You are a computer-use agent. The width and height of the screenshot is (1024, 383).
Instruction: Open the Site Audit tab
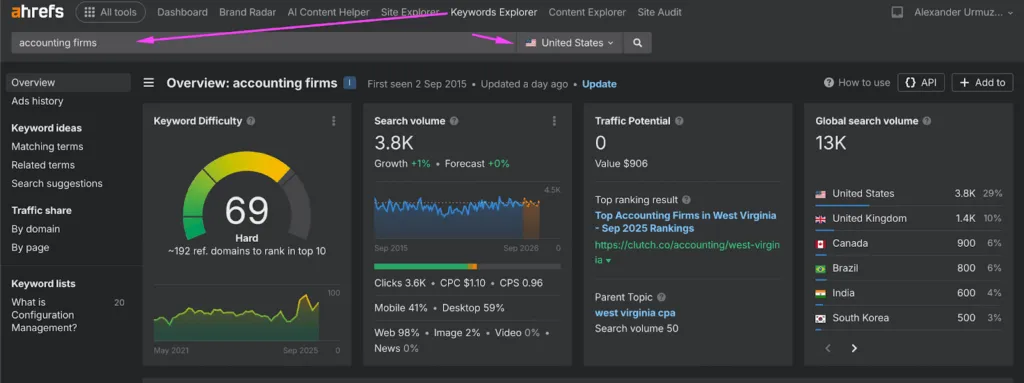pyautogui.click(x=660, y=12)
